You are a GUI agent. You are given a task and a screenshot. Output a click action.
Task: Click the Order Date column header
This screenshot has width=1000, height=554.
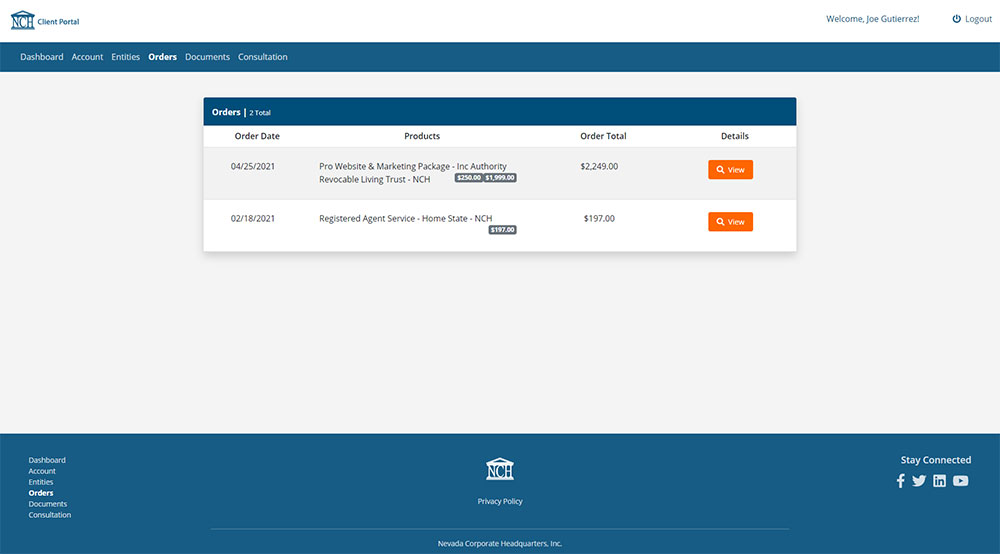(257, 136)
